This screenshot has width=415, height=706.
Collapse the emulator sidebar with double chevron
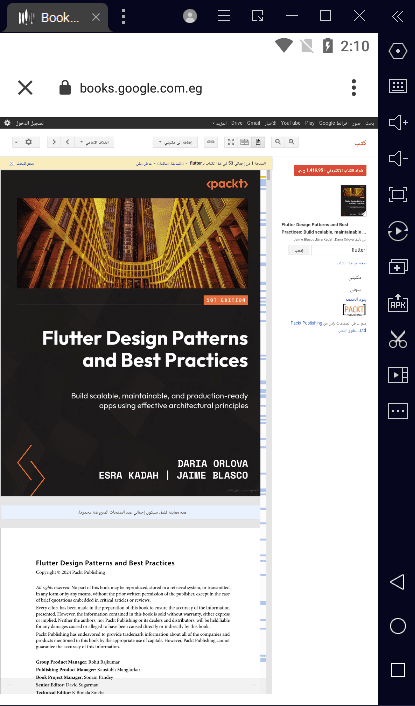coord(397,17)
